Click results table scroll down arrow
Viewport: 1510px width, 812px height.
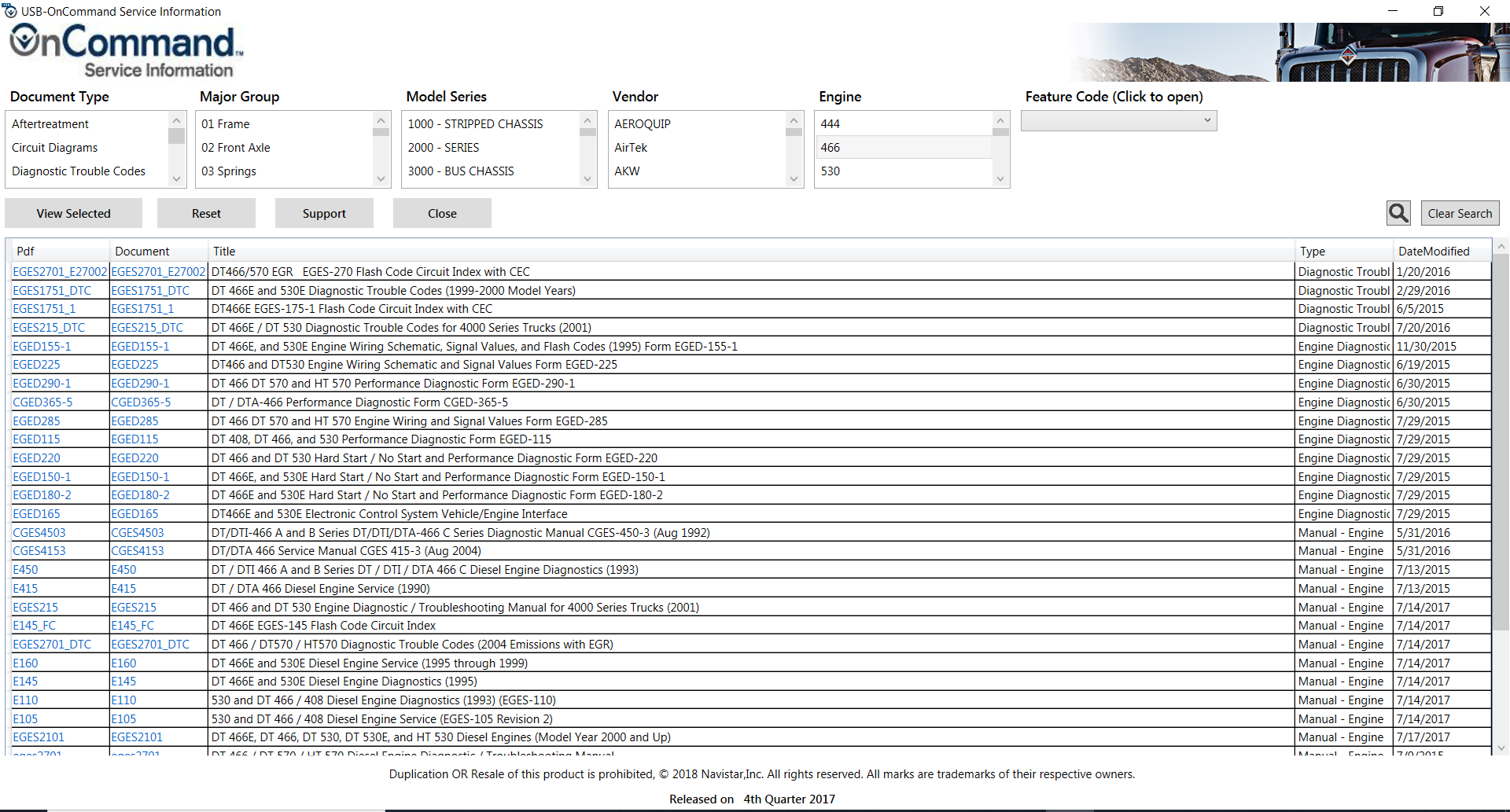[x=1501, y=748]
